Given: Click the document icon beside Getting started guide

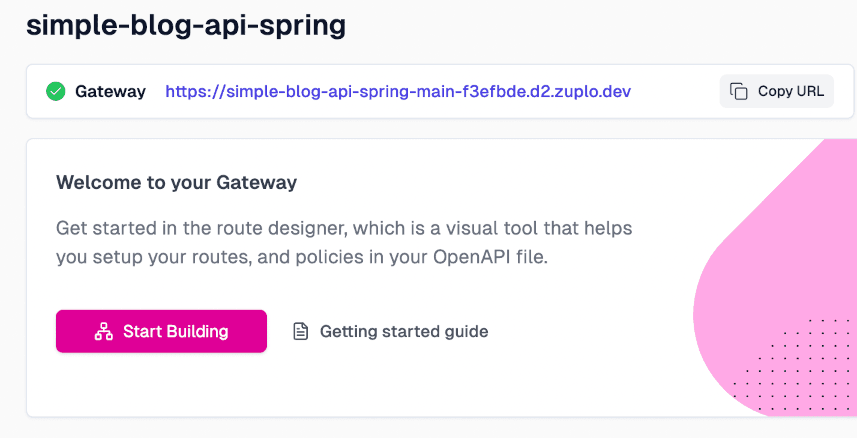Looking at the screenshot, I should (x=300, y=331).
